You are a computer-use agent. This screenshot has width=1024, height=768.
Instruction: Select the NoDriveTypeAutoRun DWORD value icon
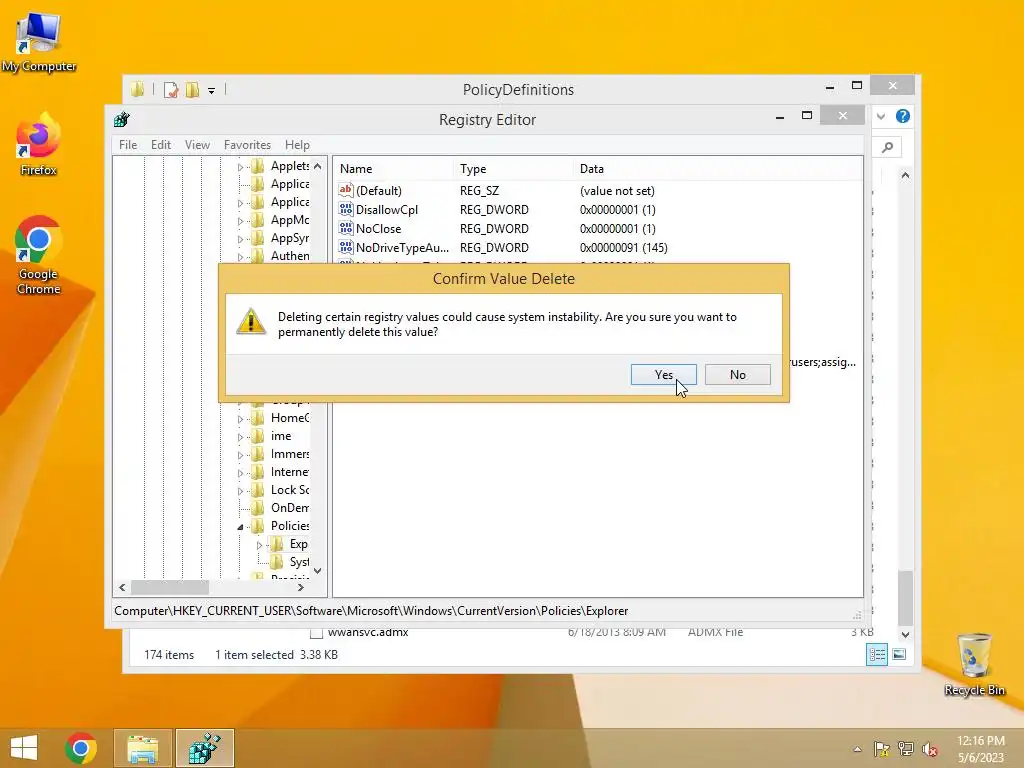tap(345, 247)
